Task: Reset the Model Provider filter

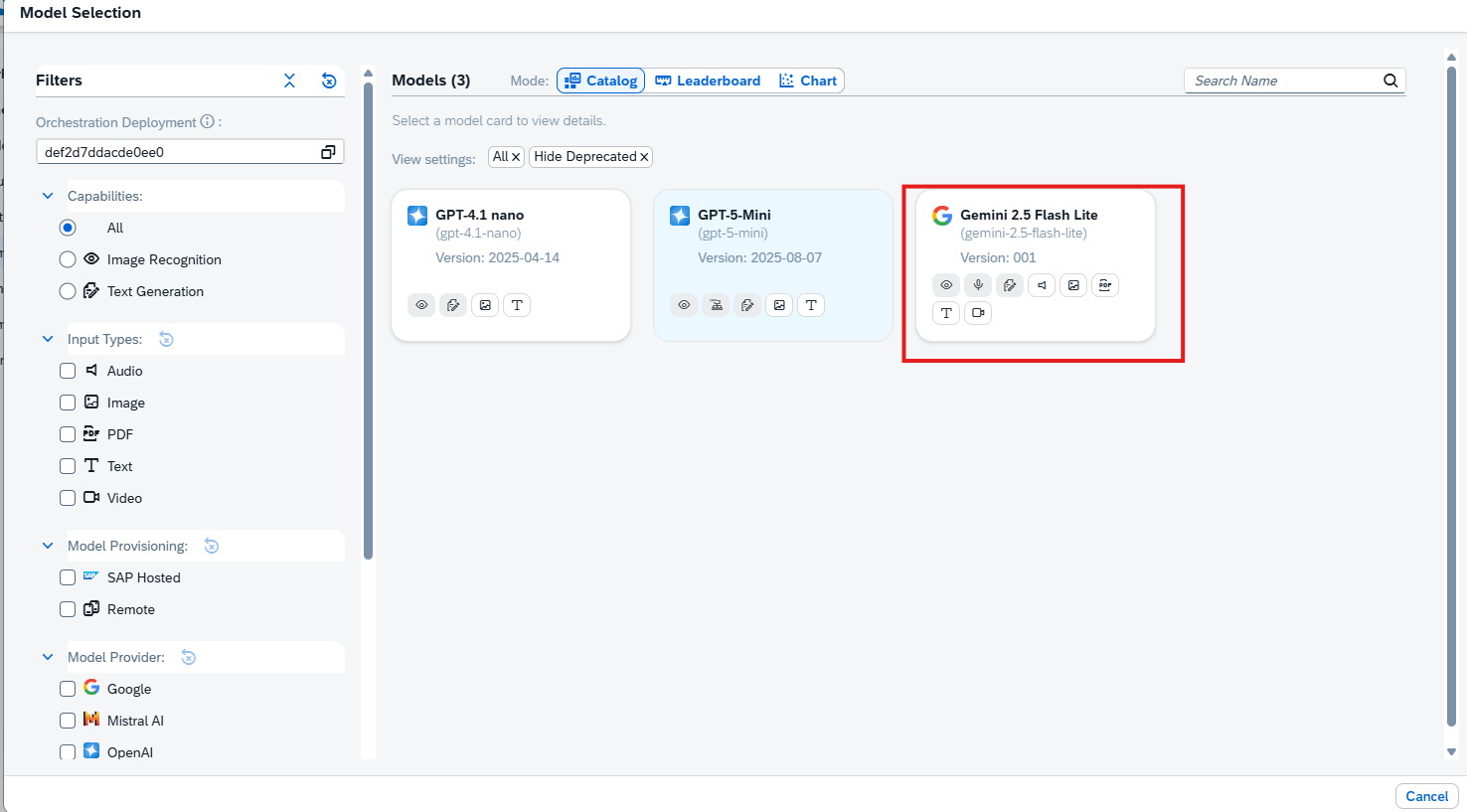Action: 188,657
